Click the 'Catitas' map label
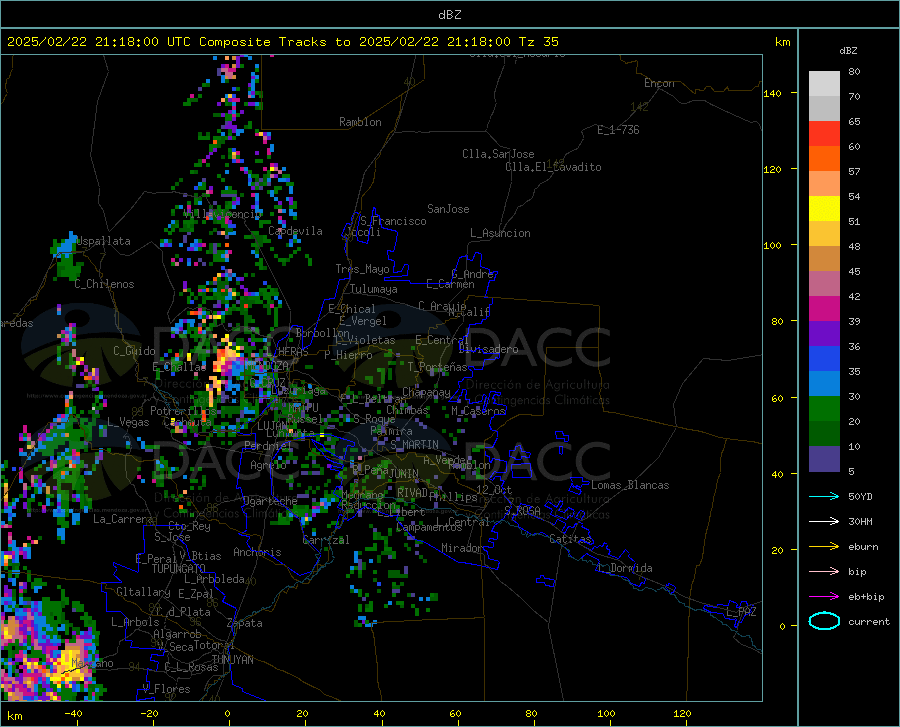This screenshot has height=727, width=900. point(570,539)
